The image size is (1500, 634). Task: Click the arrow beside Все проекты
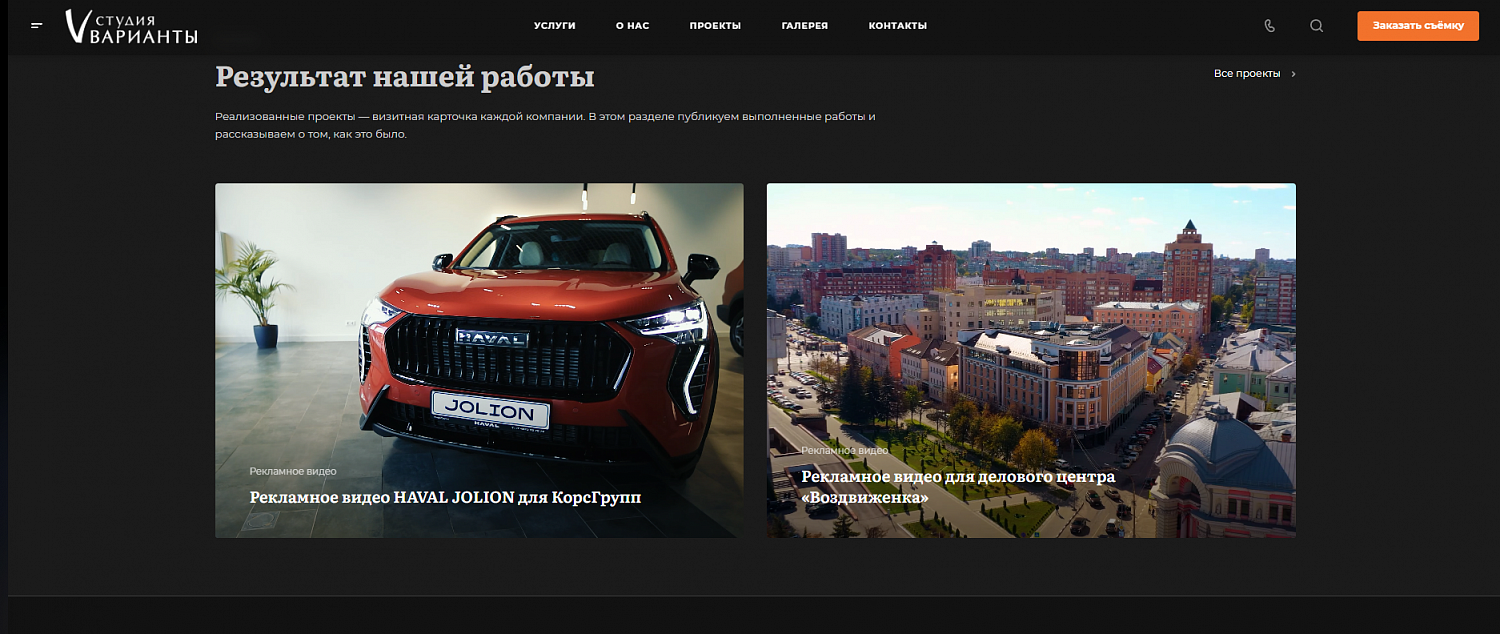[1294, 74]
